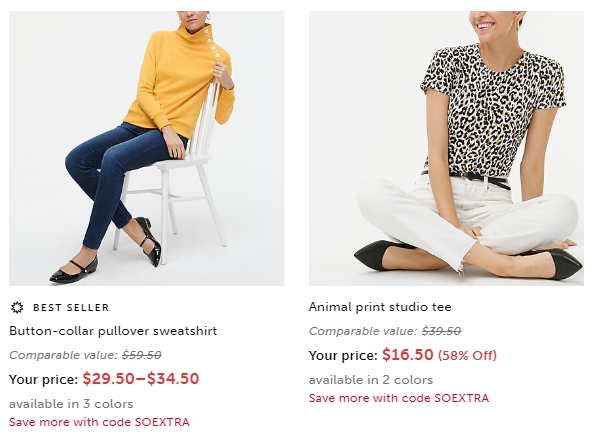Click 'Your price:' label for the sweatshirt
Image resolution: width=602 pixels, height=438 pixels.
click(44, 380)
